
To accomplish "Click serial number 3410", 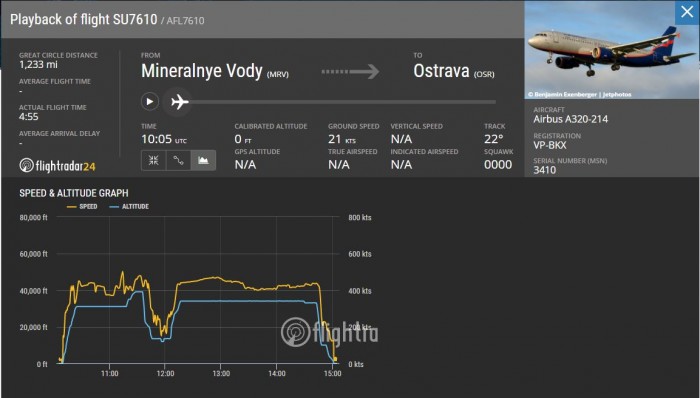I will (x=545, y=170).
